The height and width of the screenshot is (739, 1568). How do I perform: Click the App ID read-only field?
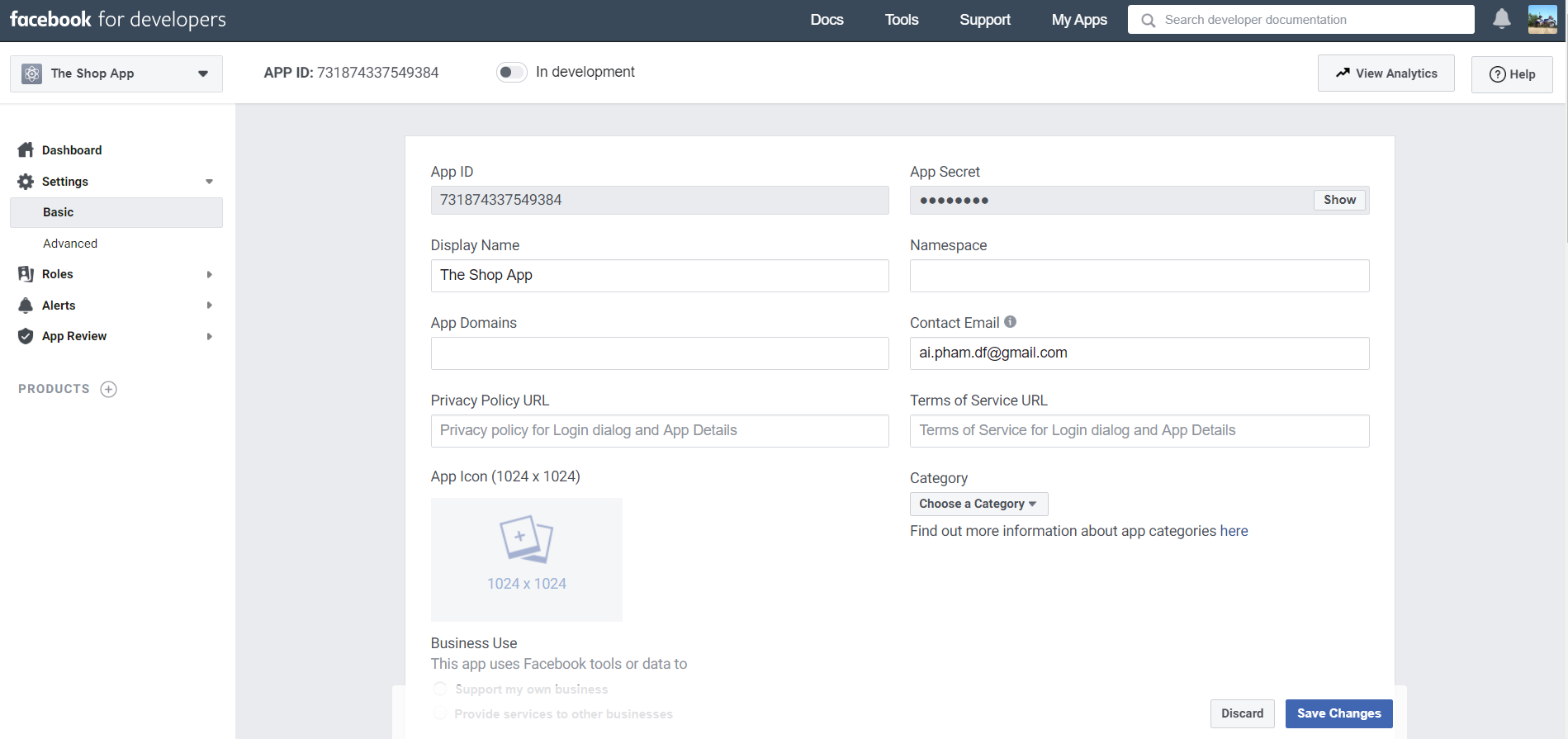pos(660,200)
